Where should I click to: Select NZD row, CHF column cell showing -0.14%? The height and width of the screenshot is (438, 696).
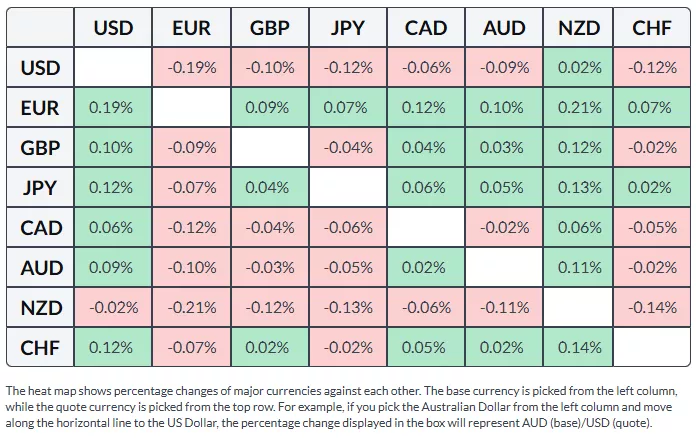652,308
